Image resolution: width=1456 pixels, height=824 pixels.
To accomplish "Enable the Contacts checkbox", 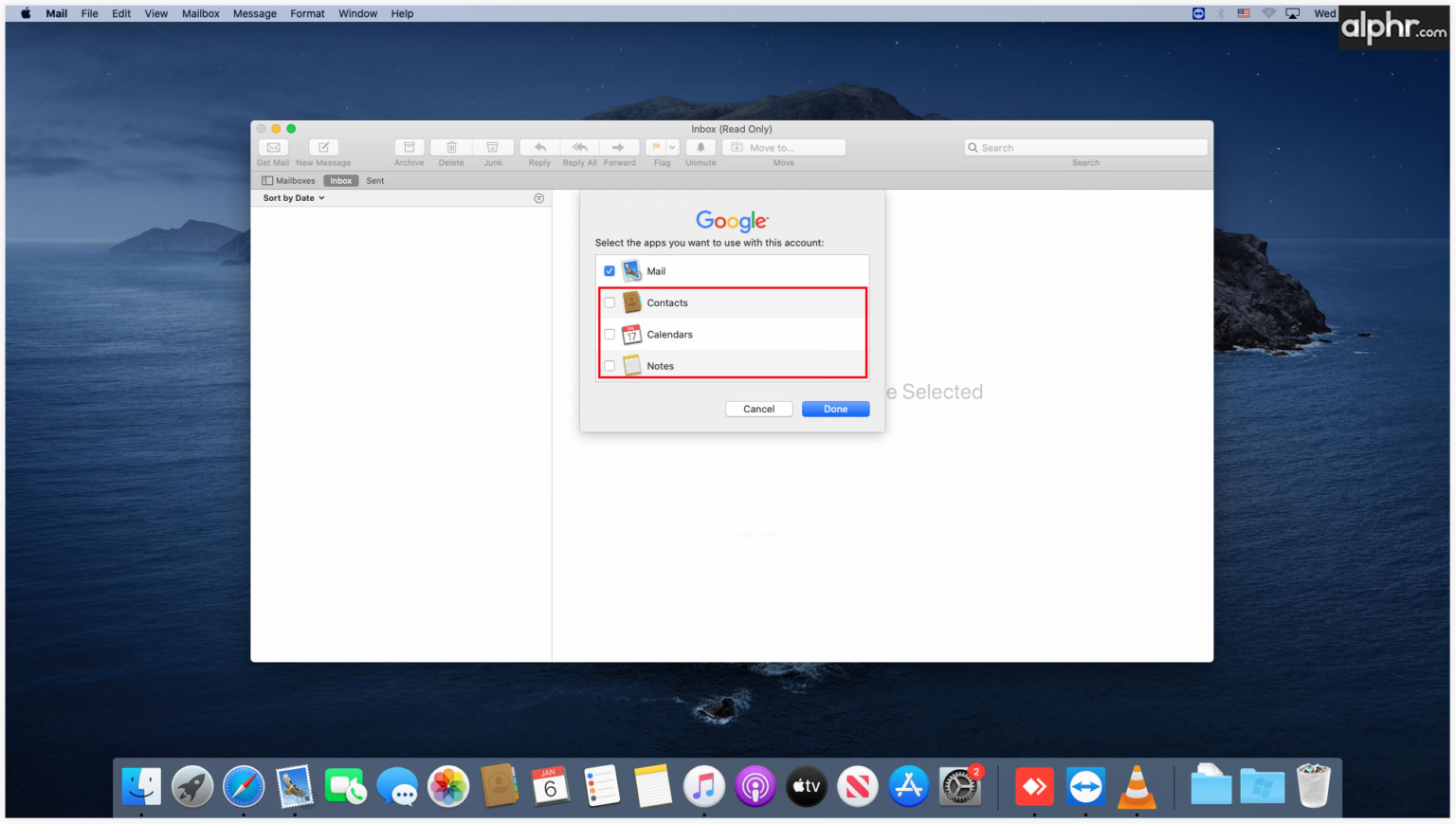I will [x=610, y=302].
